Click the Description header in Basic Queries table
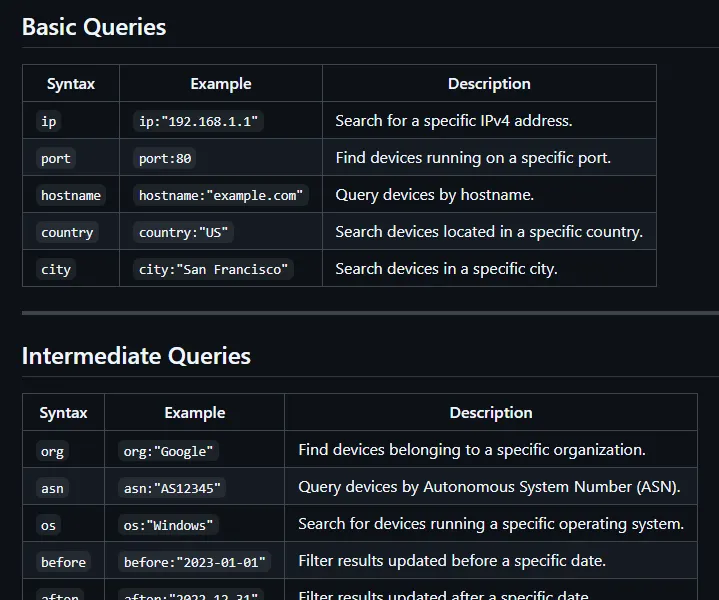The height and width of the screenshot is (600, 719). point(489,84)
